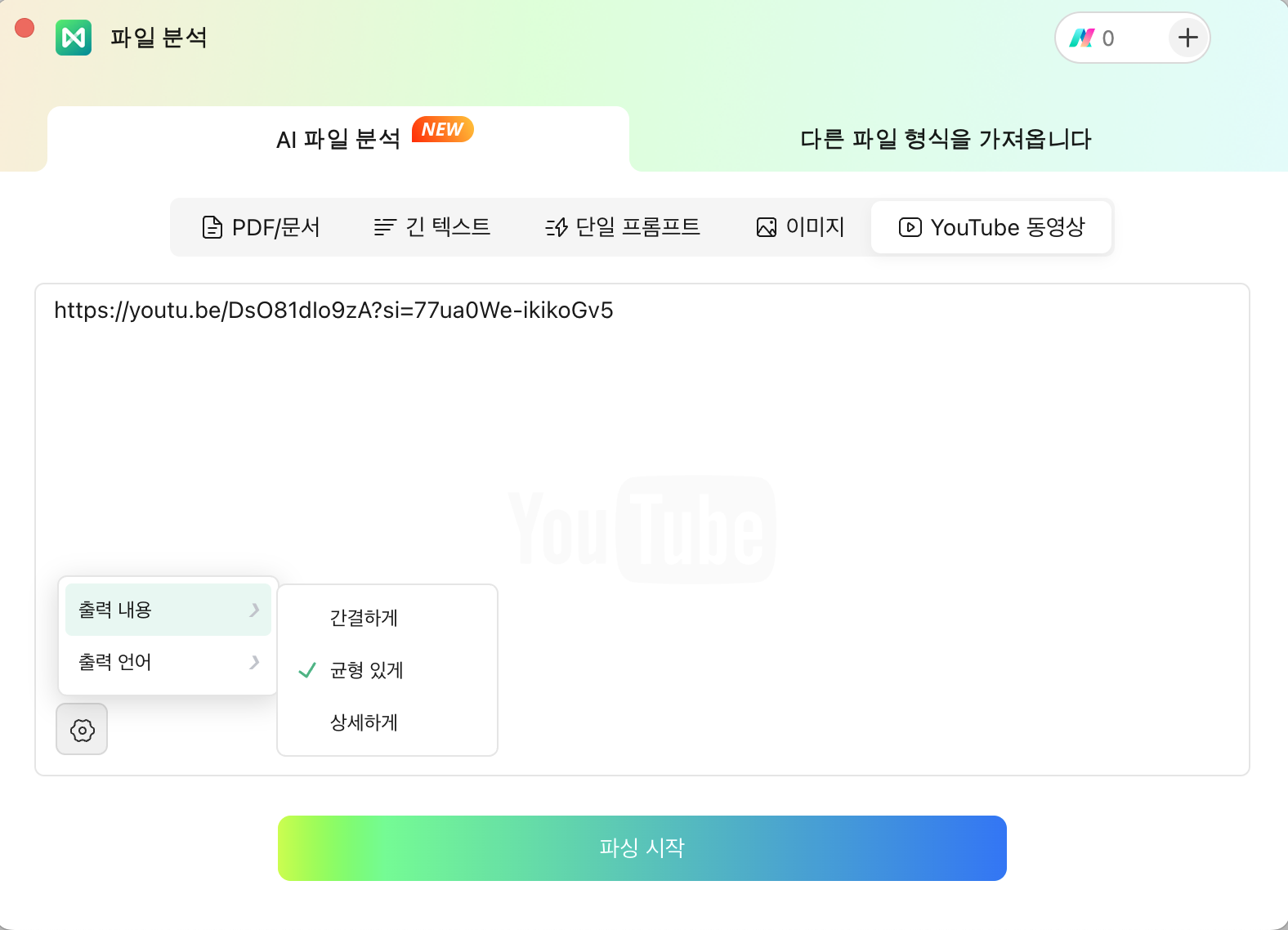This screenshot has width=1288, height=930.
Task: Click the 파싱 시작 button
Action: coord(642,848)
